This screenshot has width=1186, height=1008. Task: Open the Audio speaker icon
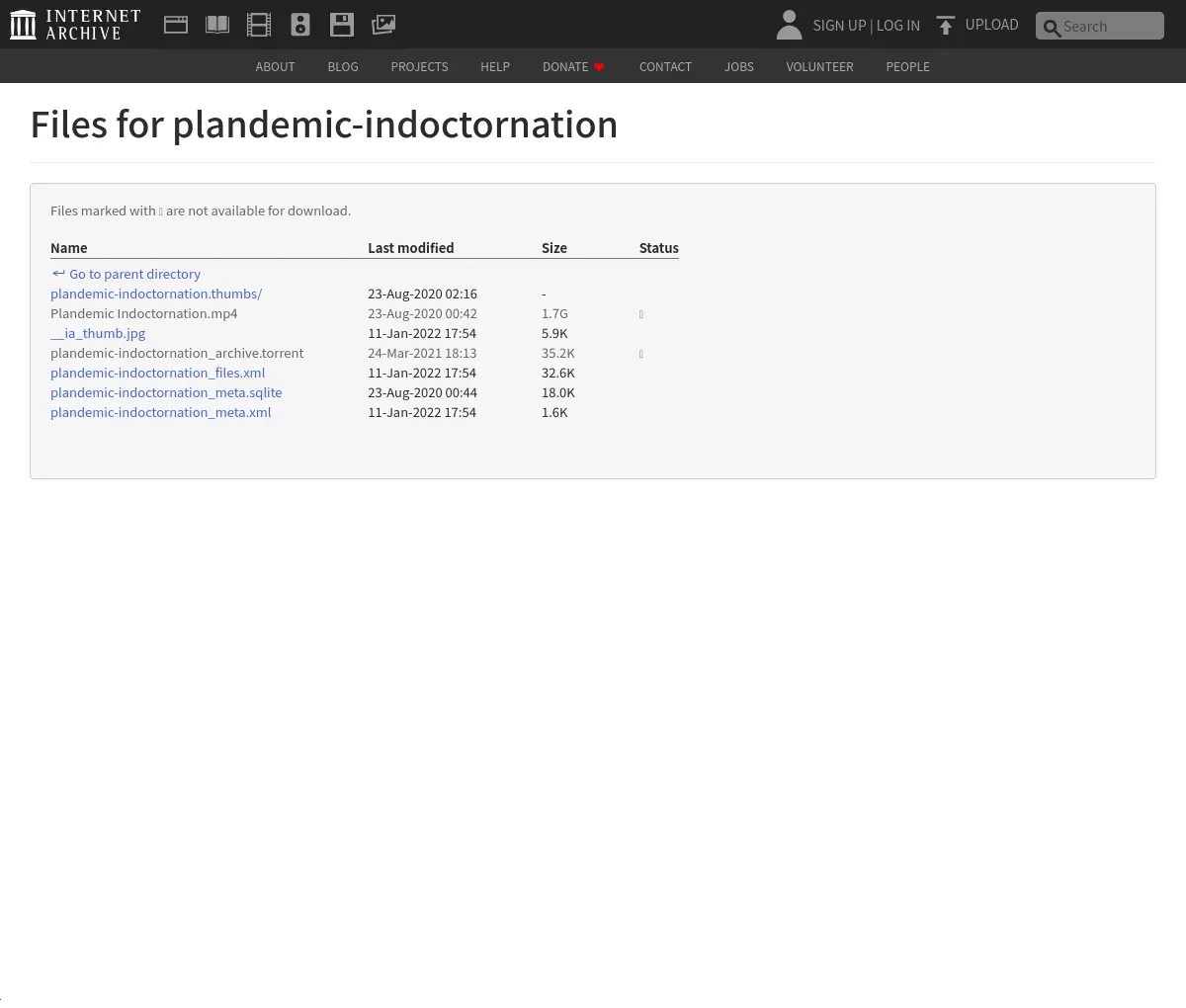click(x=300, y=25)
